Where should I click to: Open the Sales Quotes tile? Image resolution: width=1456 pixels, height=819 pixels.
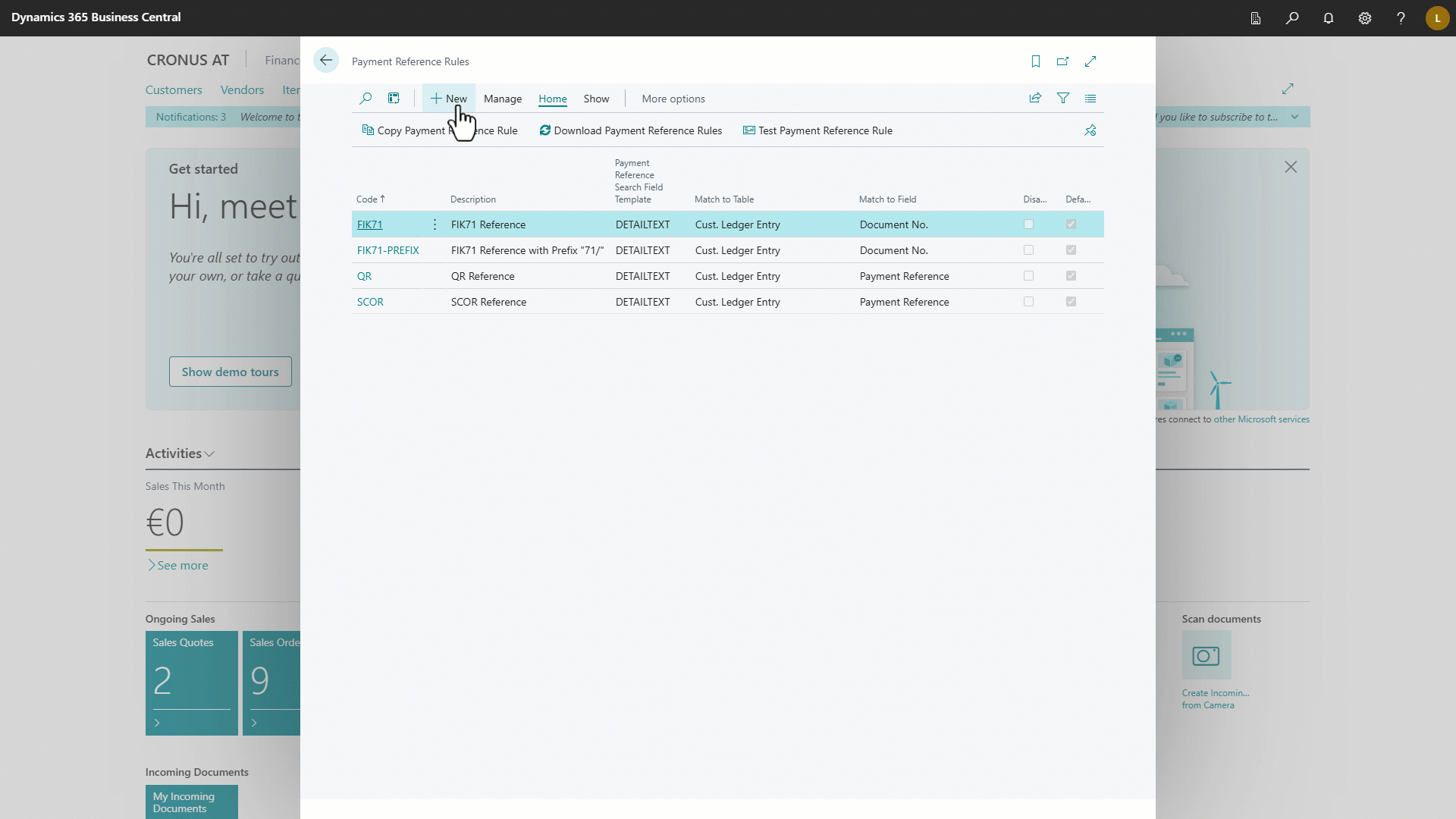(x=192, y=683)
